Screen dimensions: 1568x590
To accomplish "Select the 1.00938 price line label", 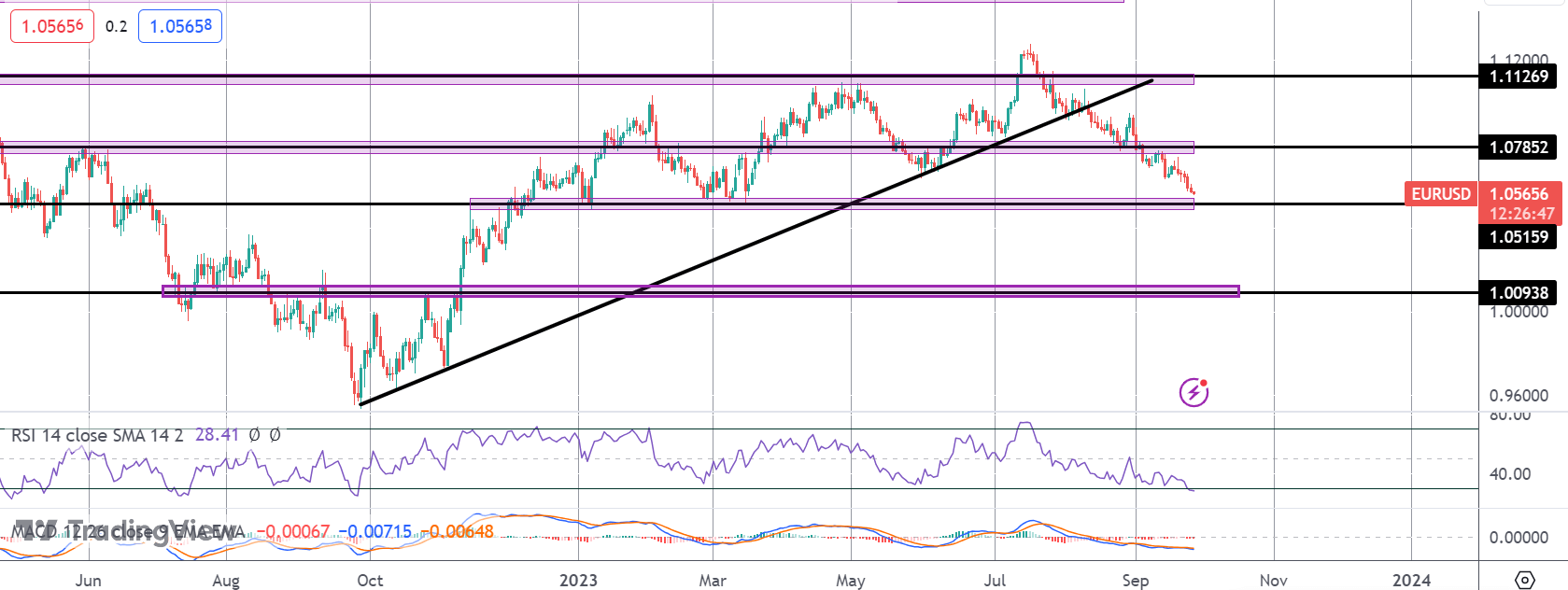I will [x=1519, y=292].
